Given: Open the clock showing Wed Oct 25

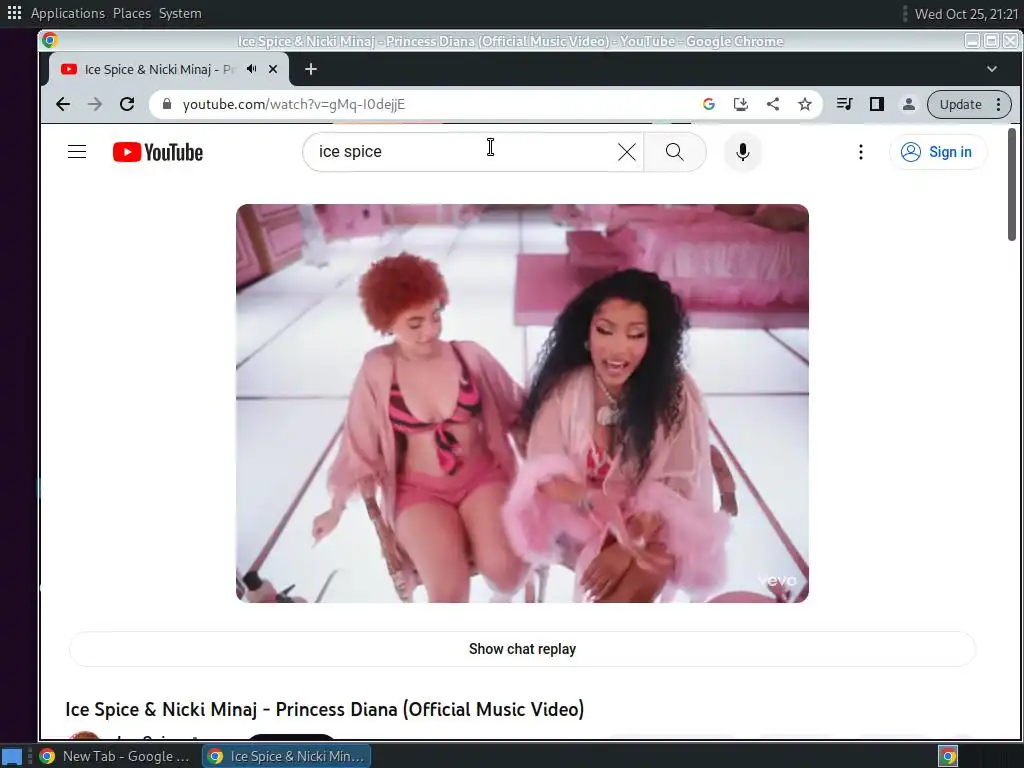Looking at the screenshot, I should 966,14.
